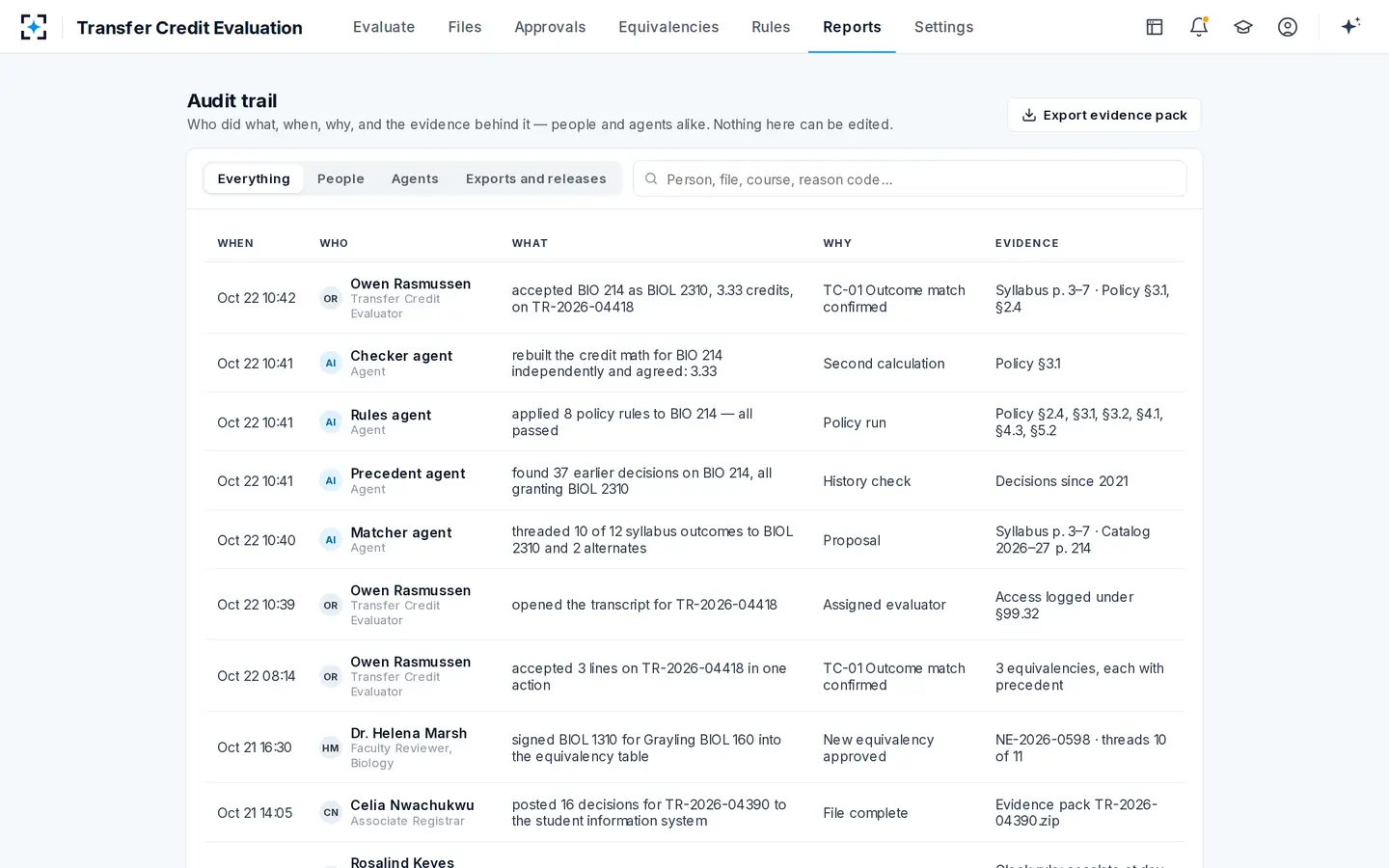Click the 'Celia Nwachukwu' name
This screenshot has height=868, width=1389.
(413, 805)
